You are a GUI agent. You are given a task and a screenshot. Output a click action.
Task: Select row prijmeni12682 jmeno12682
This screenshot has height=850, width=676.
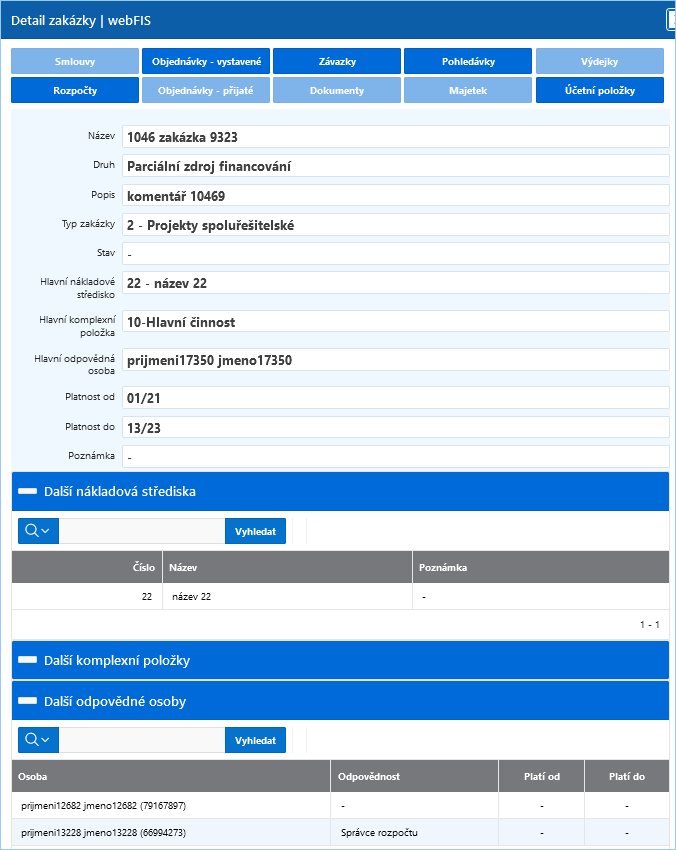(340, 805)
